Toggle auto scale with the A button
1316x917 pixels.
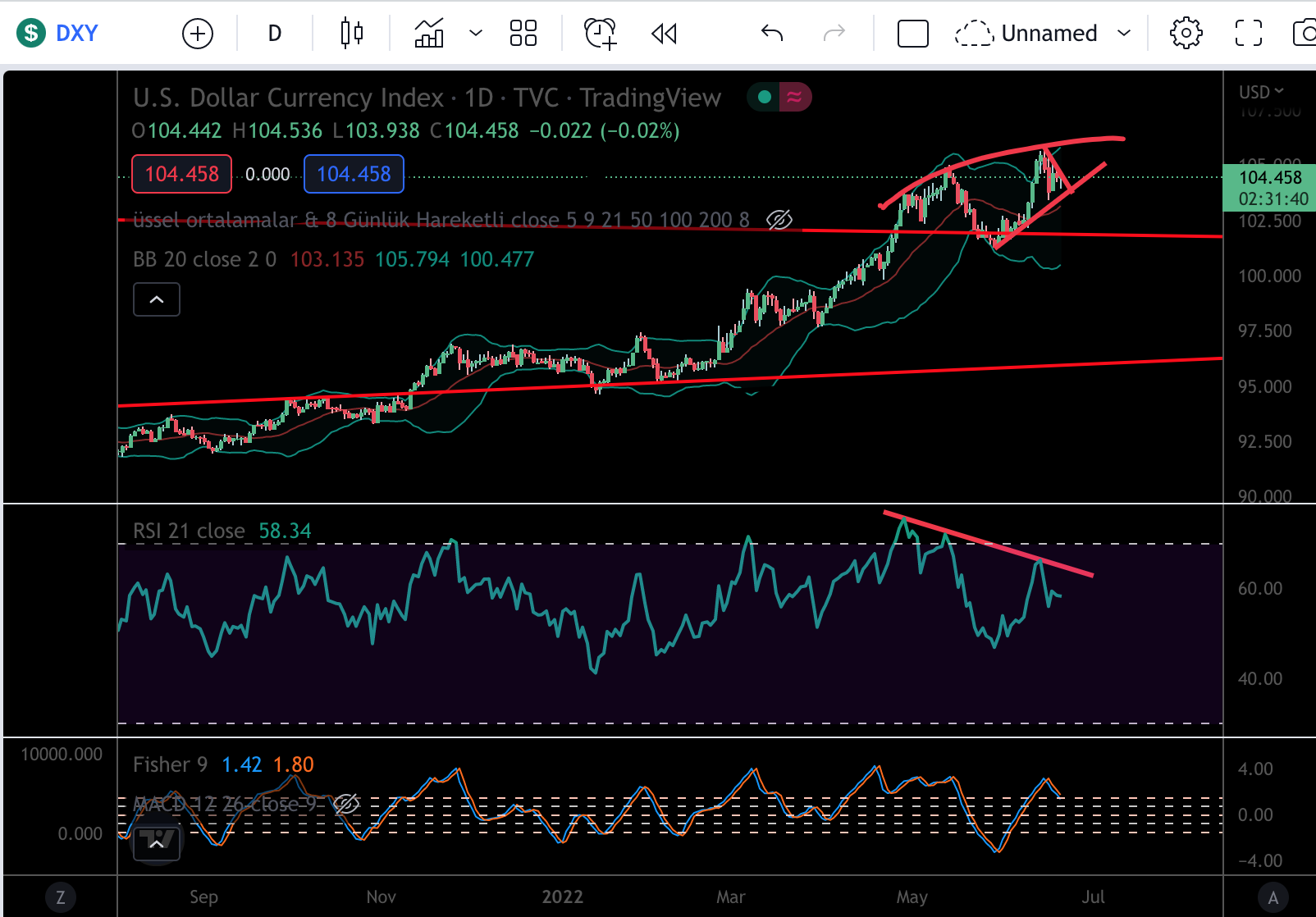pos(1273,896)
